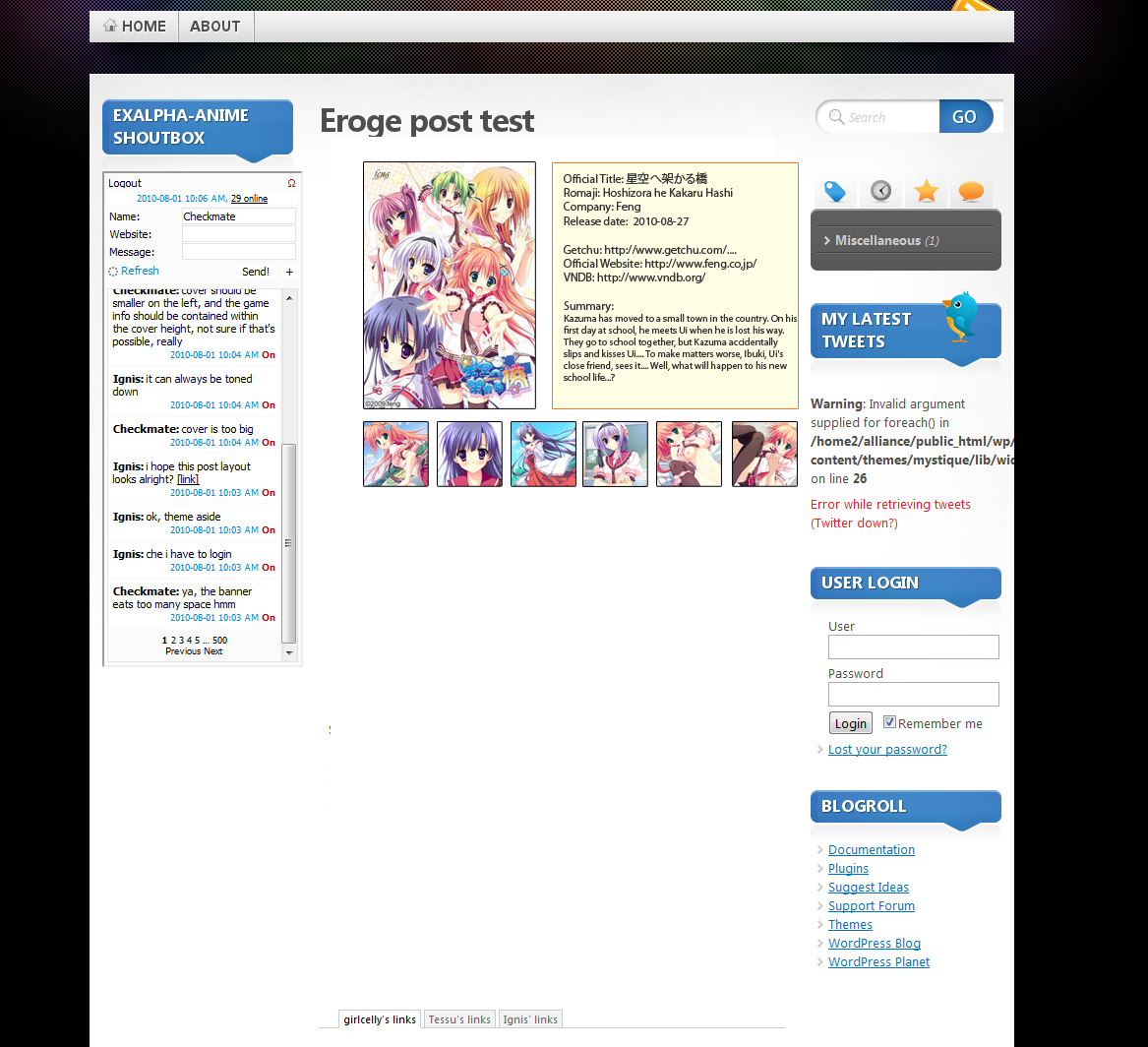Click the User Login widget heading
The width and height of the screenshot is (1148, 1047).
(x=906, y=583)
